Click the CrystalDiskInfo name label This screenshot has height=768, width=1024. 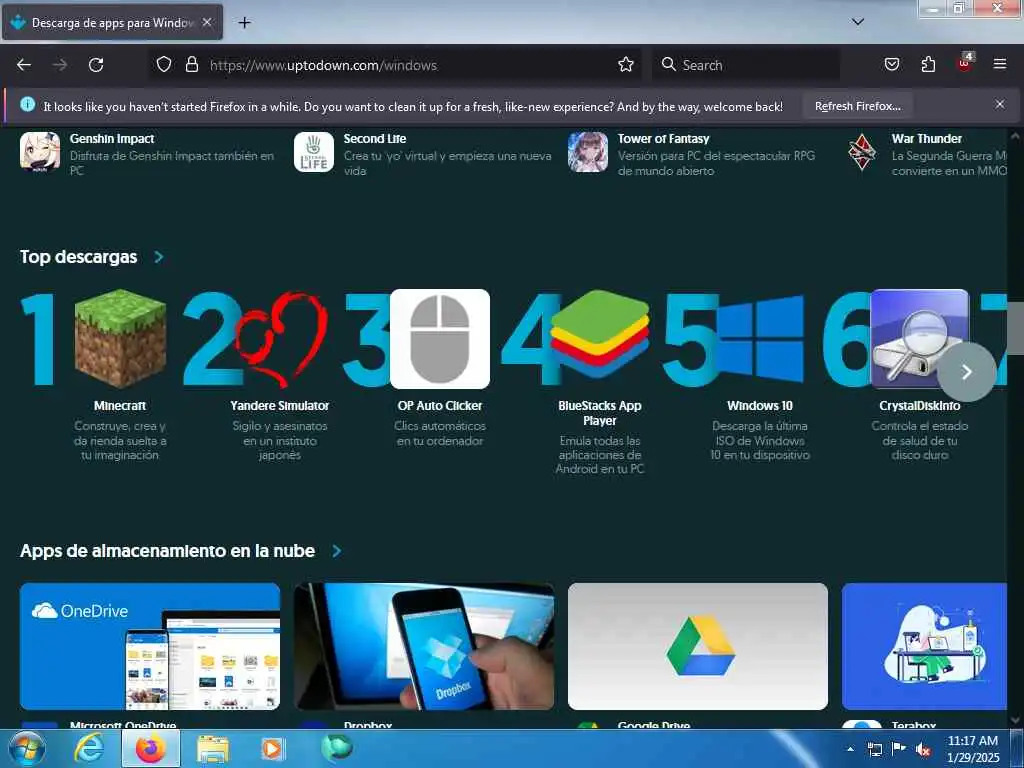(920, 406)
